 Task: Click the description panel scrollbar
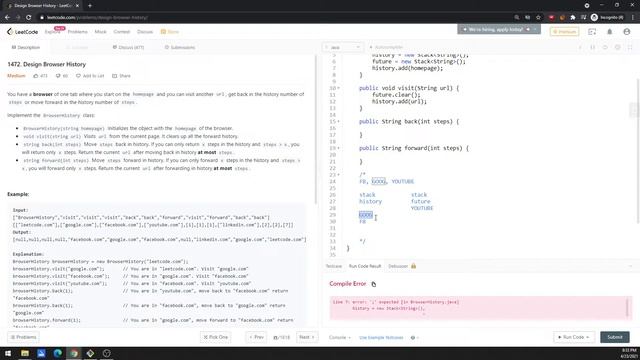coord(316,130)
